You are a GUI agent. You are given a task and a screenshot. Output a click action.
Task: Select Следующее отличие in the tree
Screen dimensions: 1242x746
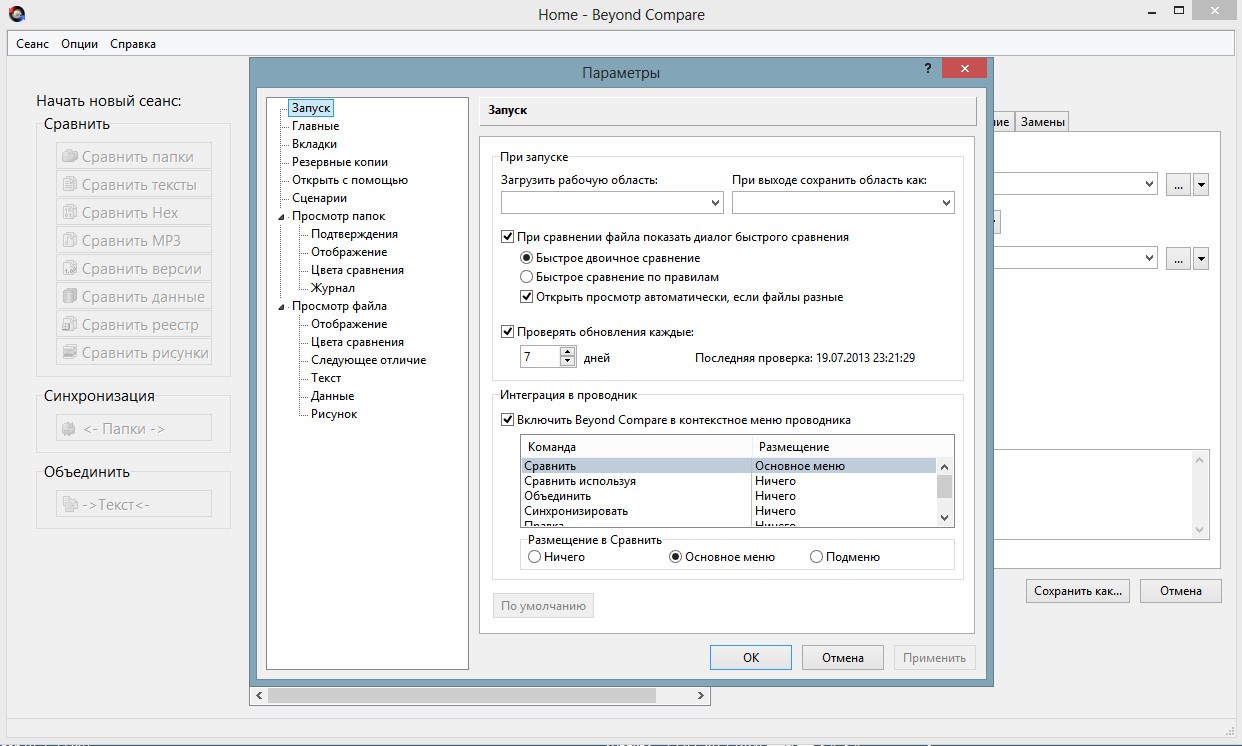[x=368, y=360]
